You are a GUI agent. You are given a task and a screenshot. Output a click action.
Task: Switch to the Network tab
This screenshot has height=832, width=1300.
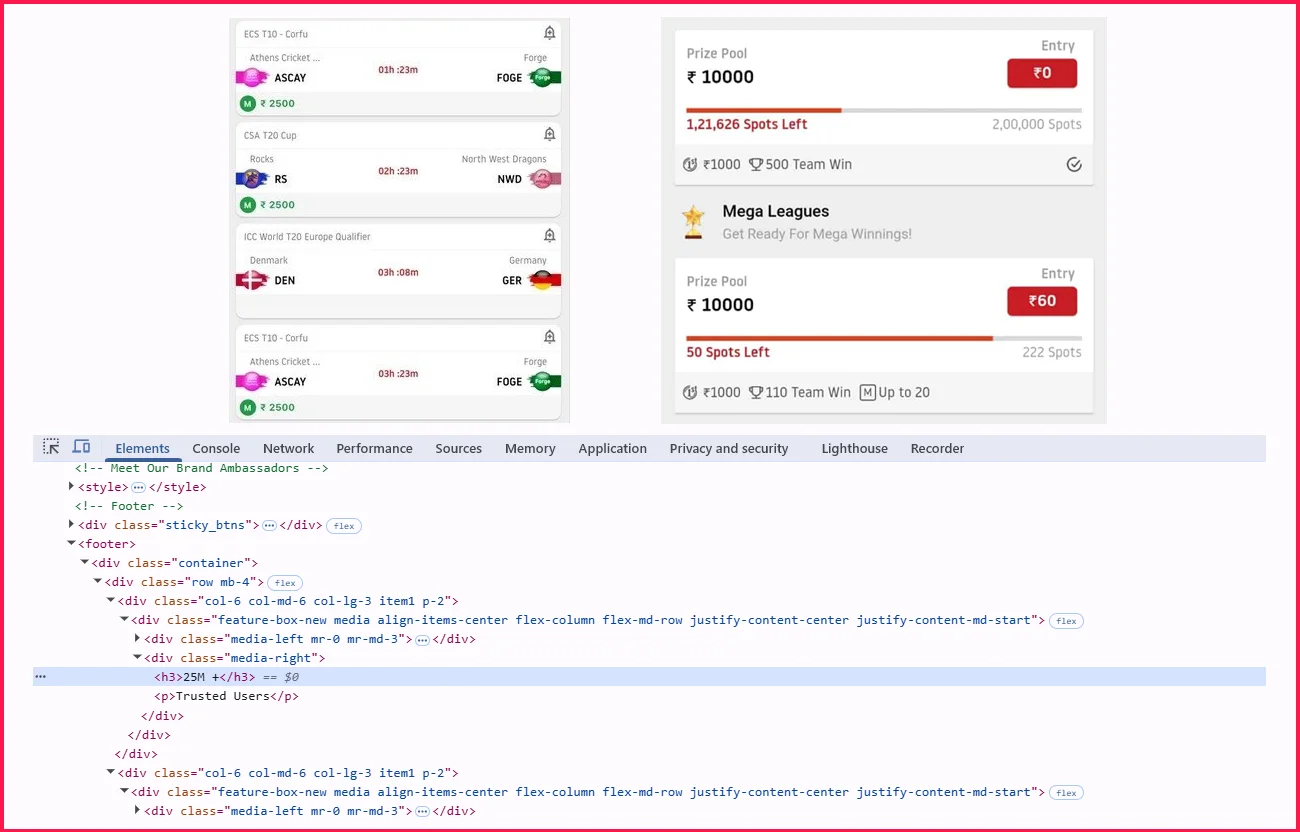pos(288,449)
